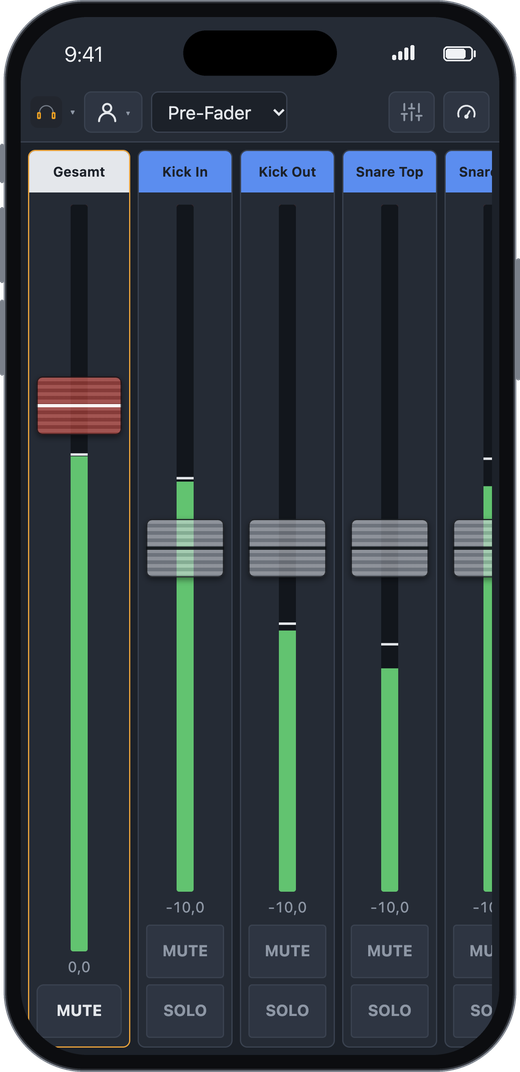Image resolution: width=520 pixels, height=1072 pixels.
Task: Click the orange headphones icon
Action: tap(46, 112)
